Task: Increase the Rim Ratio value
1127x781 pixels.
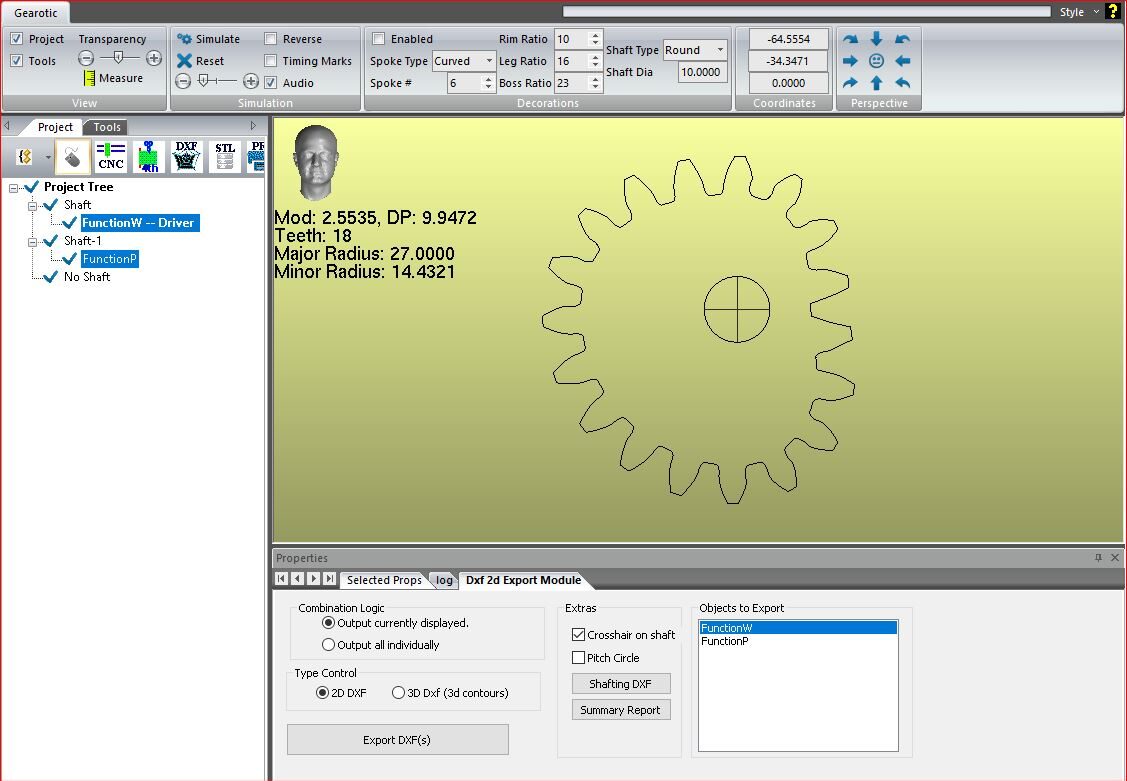Action: coord(595,35)
